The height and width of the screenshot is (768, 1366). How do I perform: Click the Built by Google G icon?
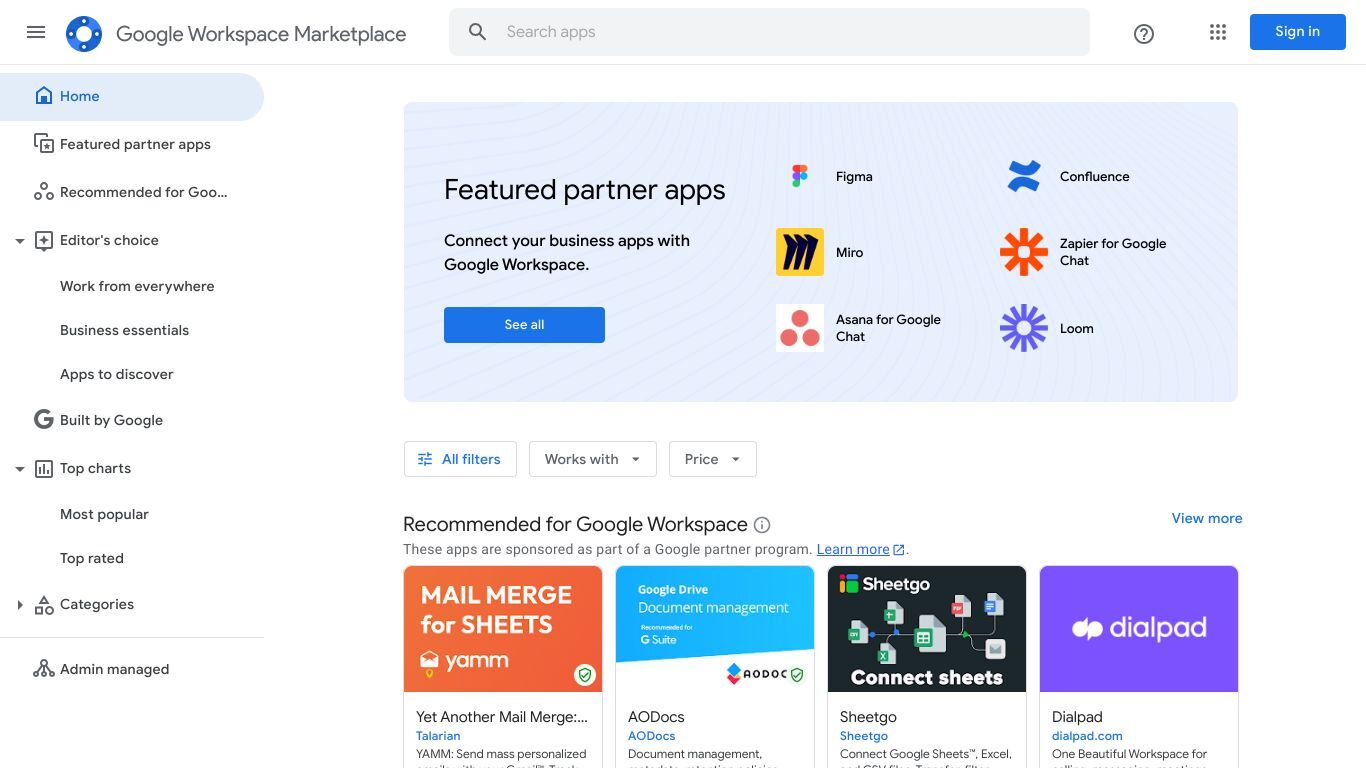pyautogui.click(x=44, y=420)
